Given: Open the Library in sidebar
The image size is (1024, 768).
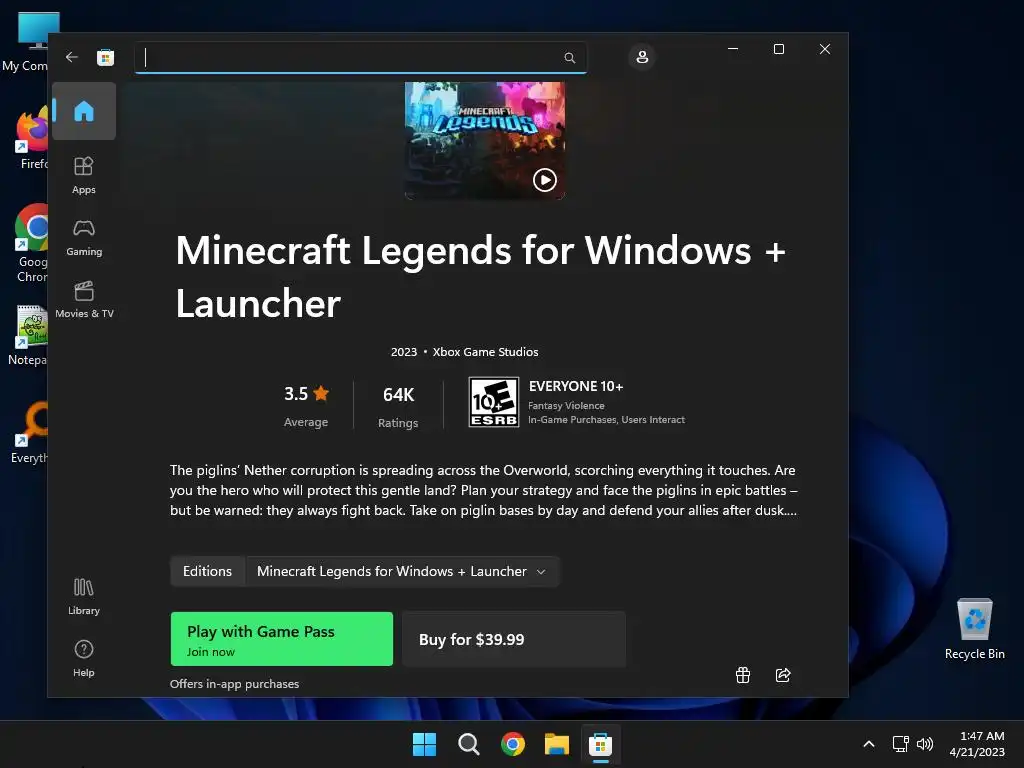Looking at the screenshot, I should click(x=84, y=596).
